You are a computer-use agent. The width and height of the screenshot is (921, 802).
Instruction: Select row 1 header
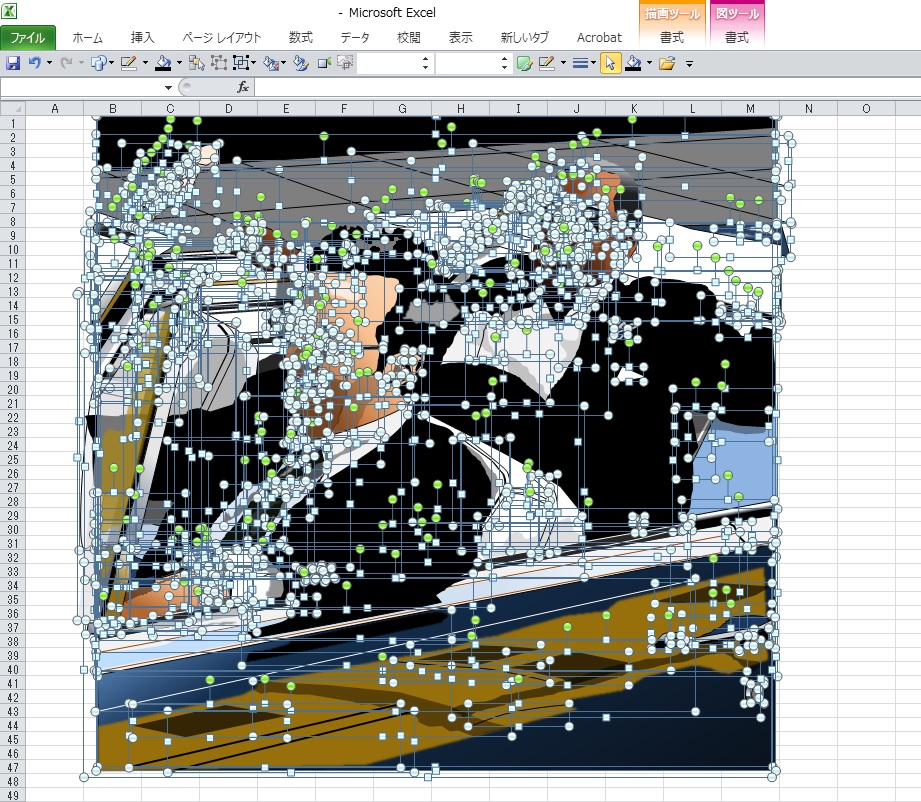coord(12,123)
